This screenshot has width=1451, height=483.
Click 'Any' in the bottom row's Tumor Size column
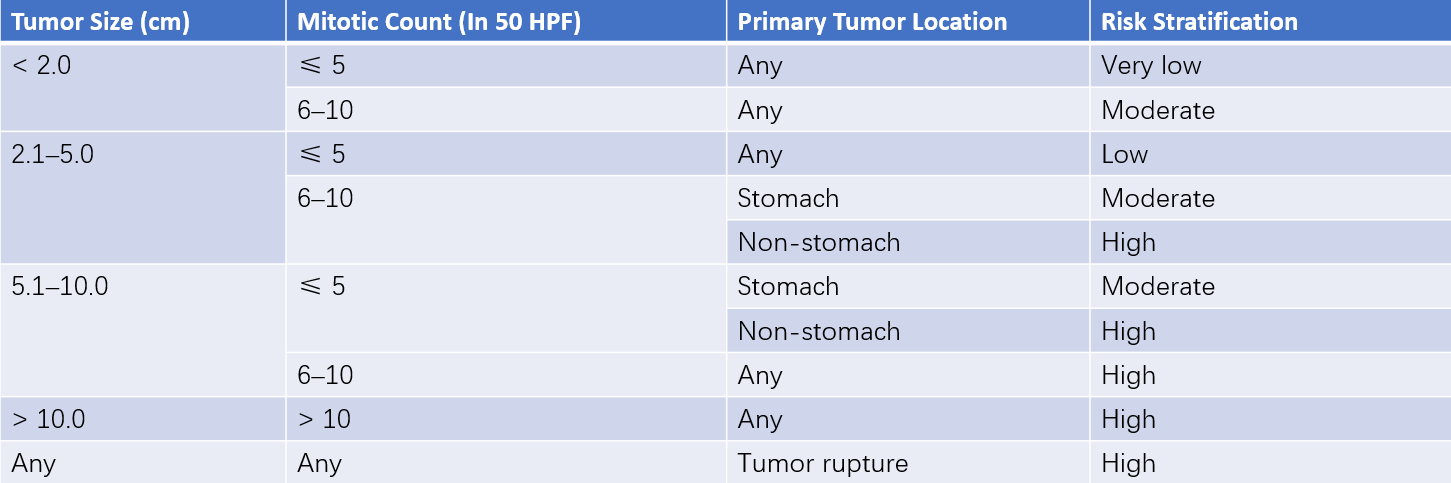click(x=143, y=463)
